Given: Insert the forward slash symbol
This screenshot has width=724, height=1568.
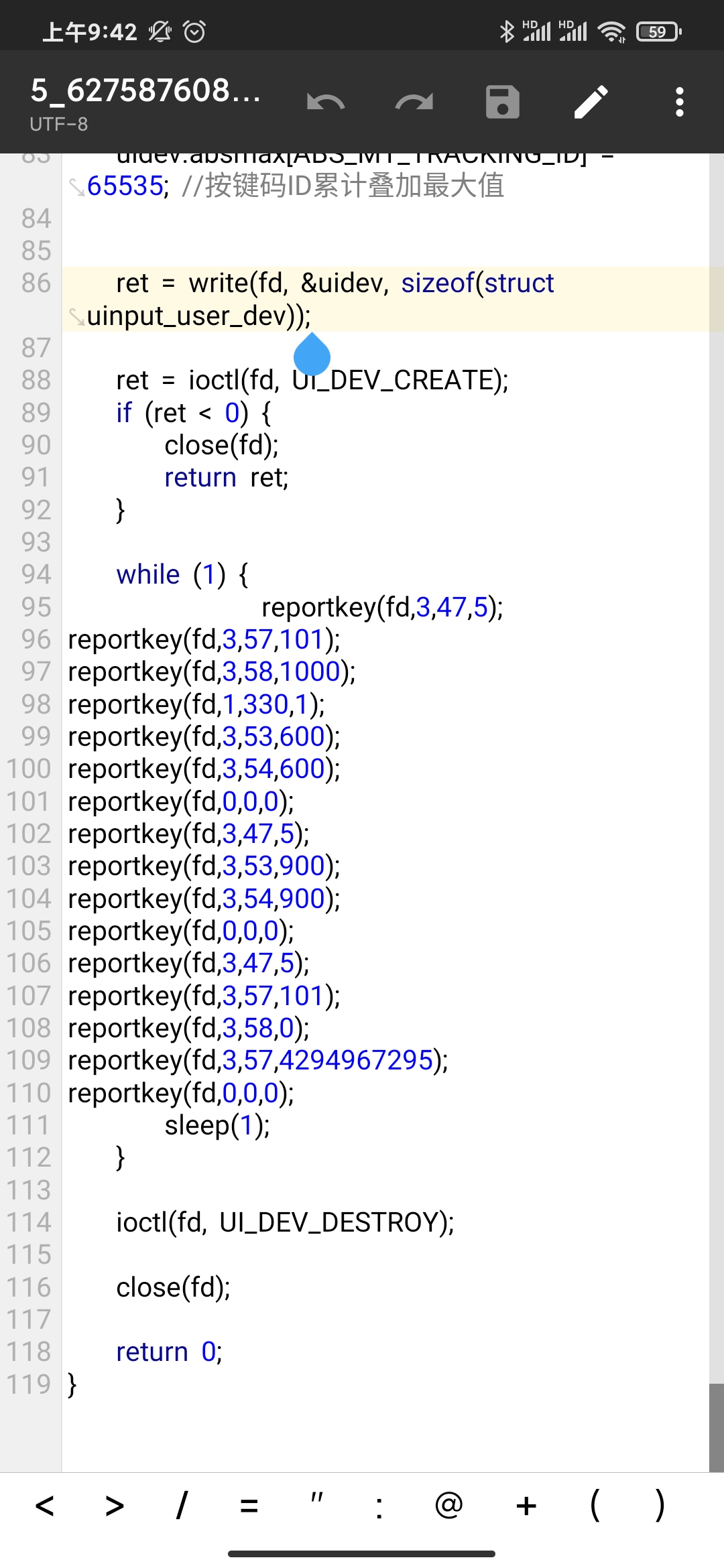Looking at the screenshot, I should click(182, 1506).
